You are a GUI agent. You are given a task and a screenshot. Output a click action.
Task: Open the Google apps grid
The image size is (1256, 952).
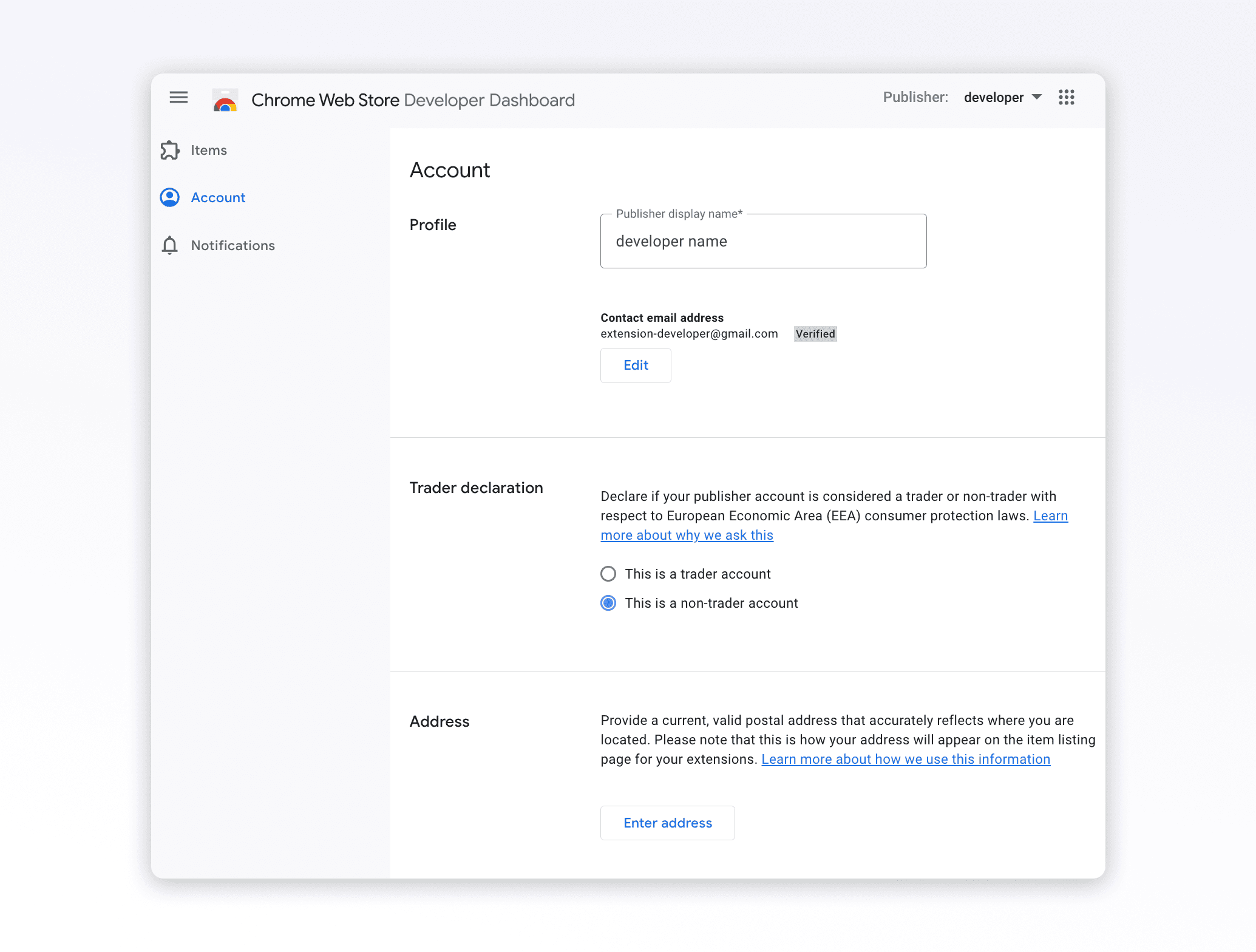1066,97
